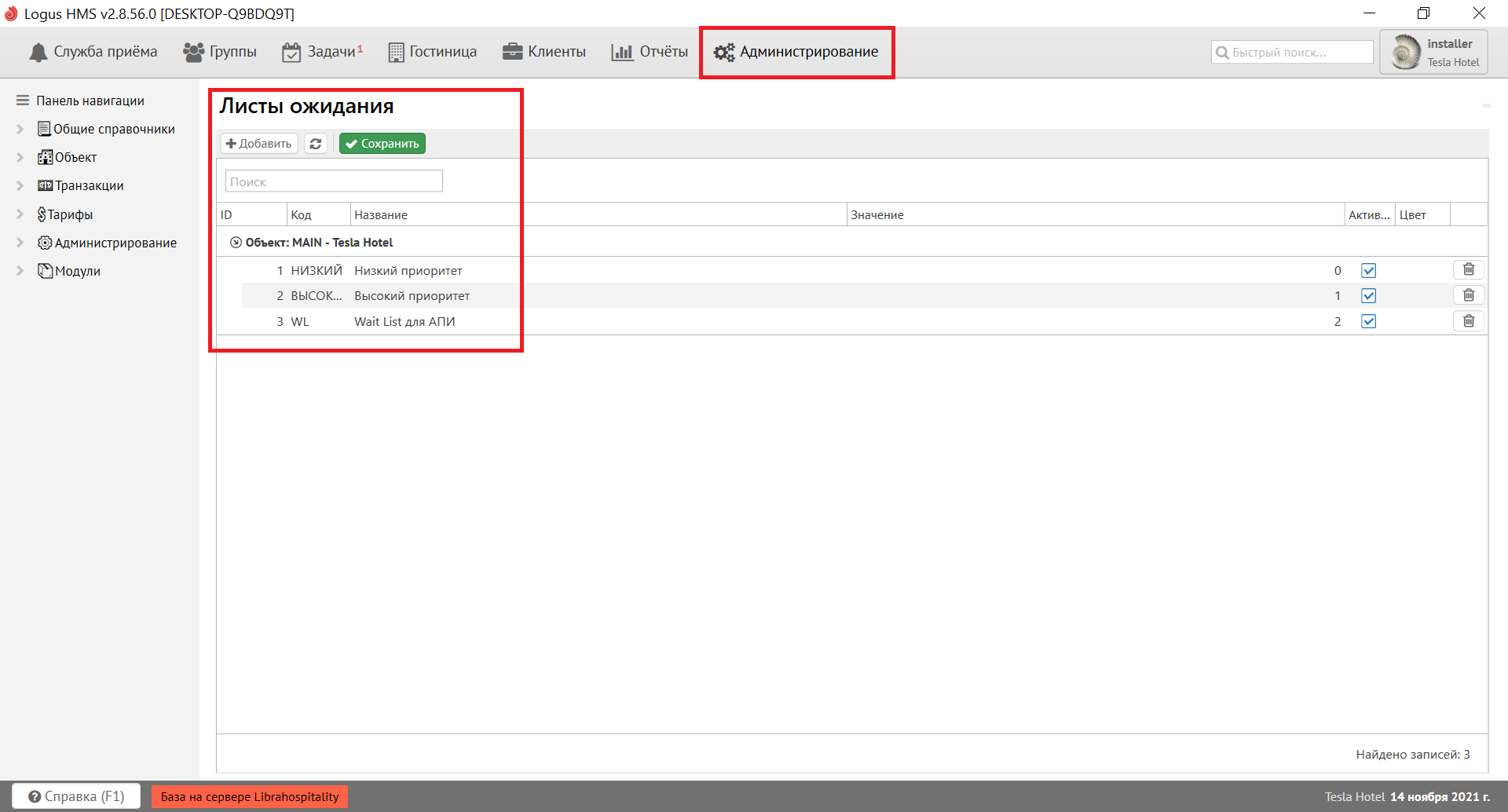Viewport: 1508px width, 812px height.
Task: Expand the Общие справочники tree node
Action: pyautogui.click(x=20, y=129)
